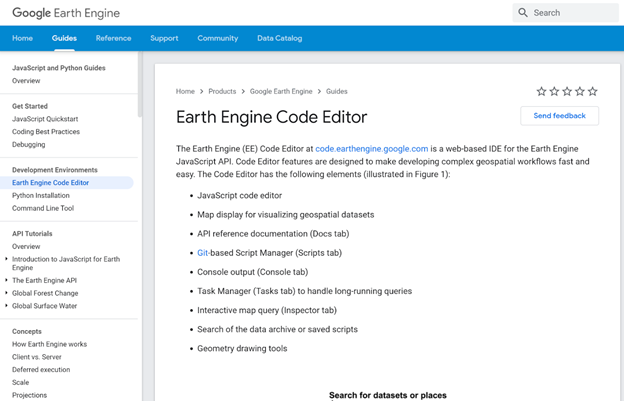Viewport: 624px width, 401px height.
Task: Open the Google Earth Engine logo
Action: (66, 13)
